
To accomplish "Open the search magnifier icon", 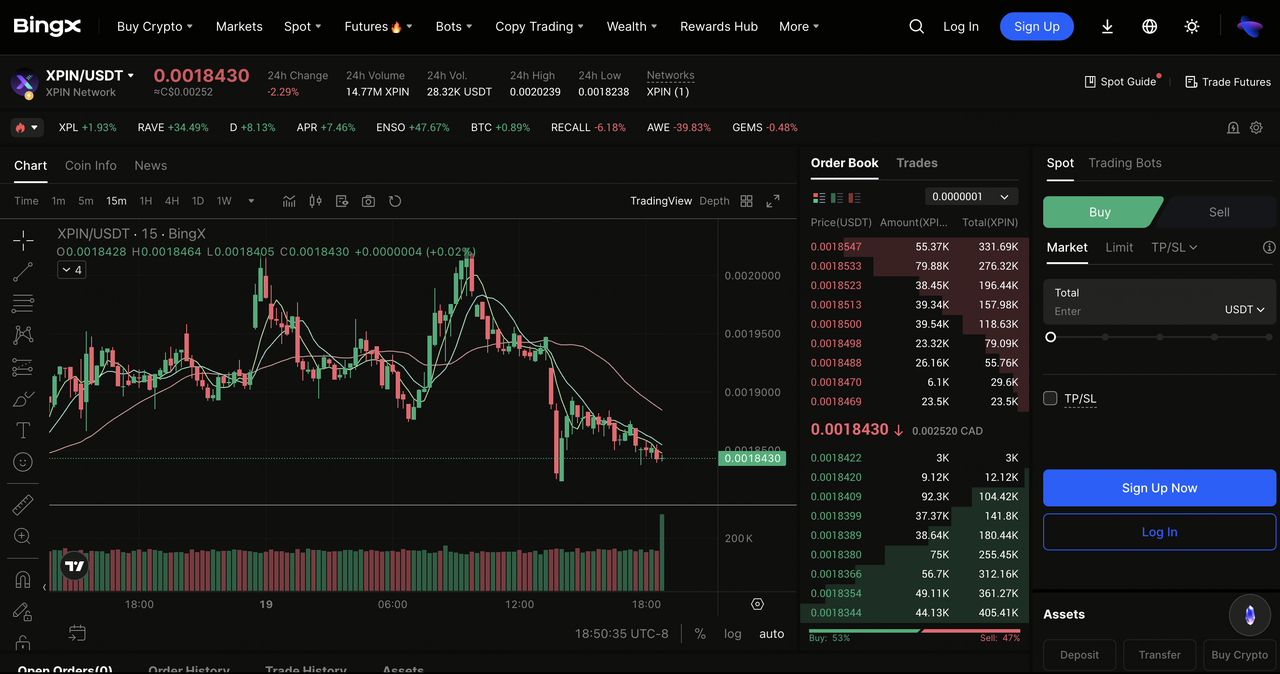I will pyautogui.click(x=916, y=27).
